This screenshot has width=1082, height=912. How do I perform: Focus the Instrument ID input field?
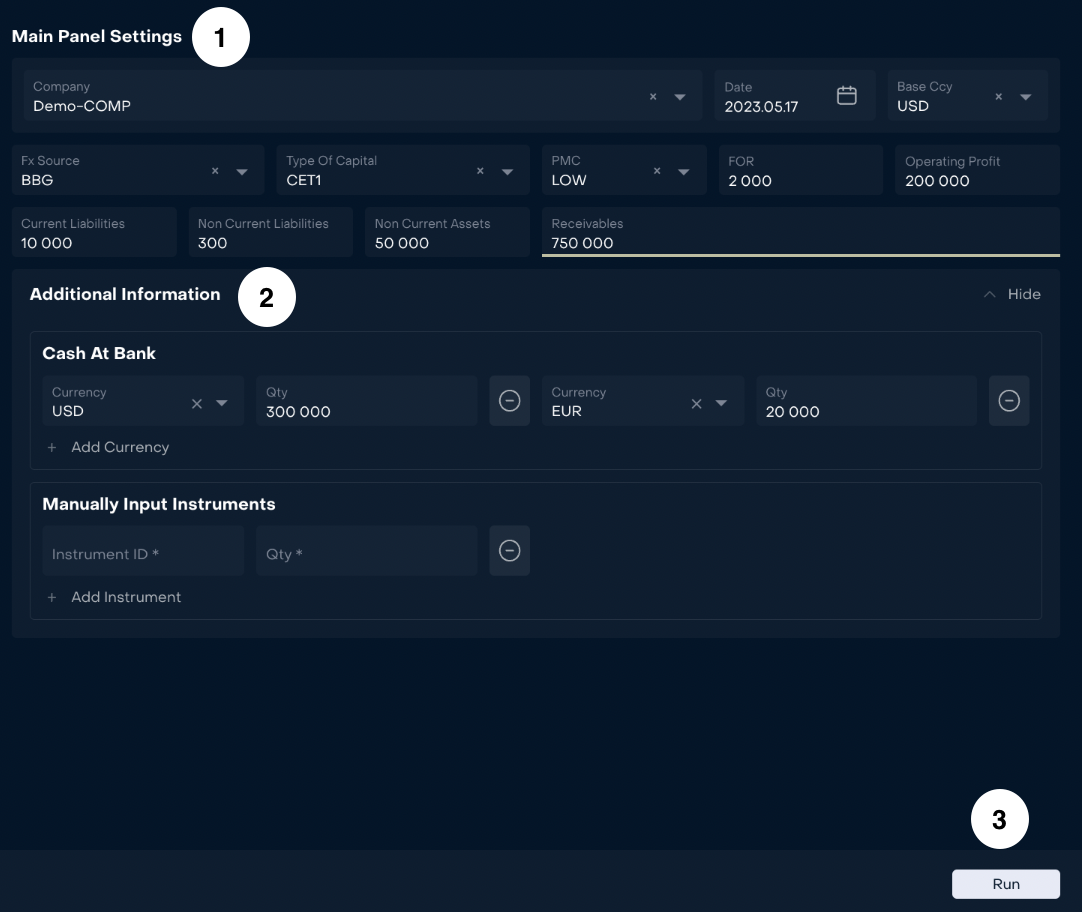(x=142, y=553)
